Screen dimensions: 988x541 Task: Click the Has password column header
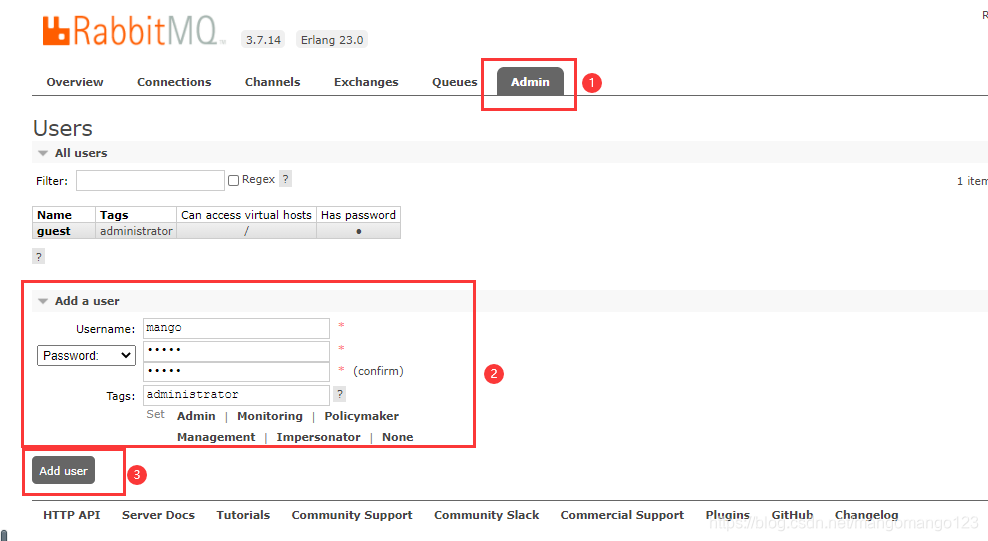pyautogui.click(x=358, y=215)
